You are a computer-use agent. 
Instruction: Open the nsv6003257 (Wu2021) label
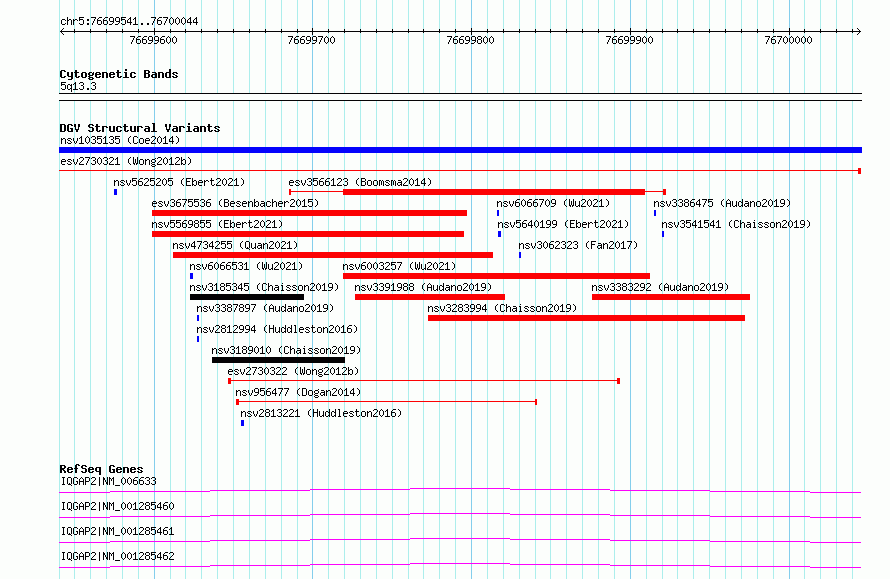(399, 266)
